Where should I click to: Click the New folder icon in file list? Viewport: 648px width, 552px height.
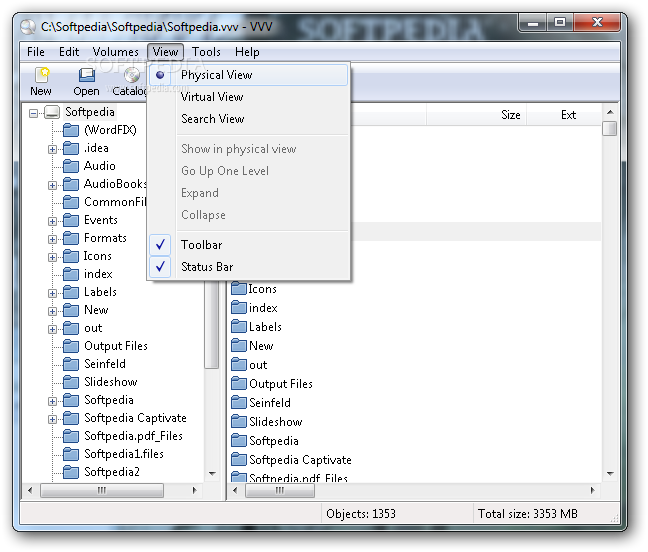tap(239, 345)
